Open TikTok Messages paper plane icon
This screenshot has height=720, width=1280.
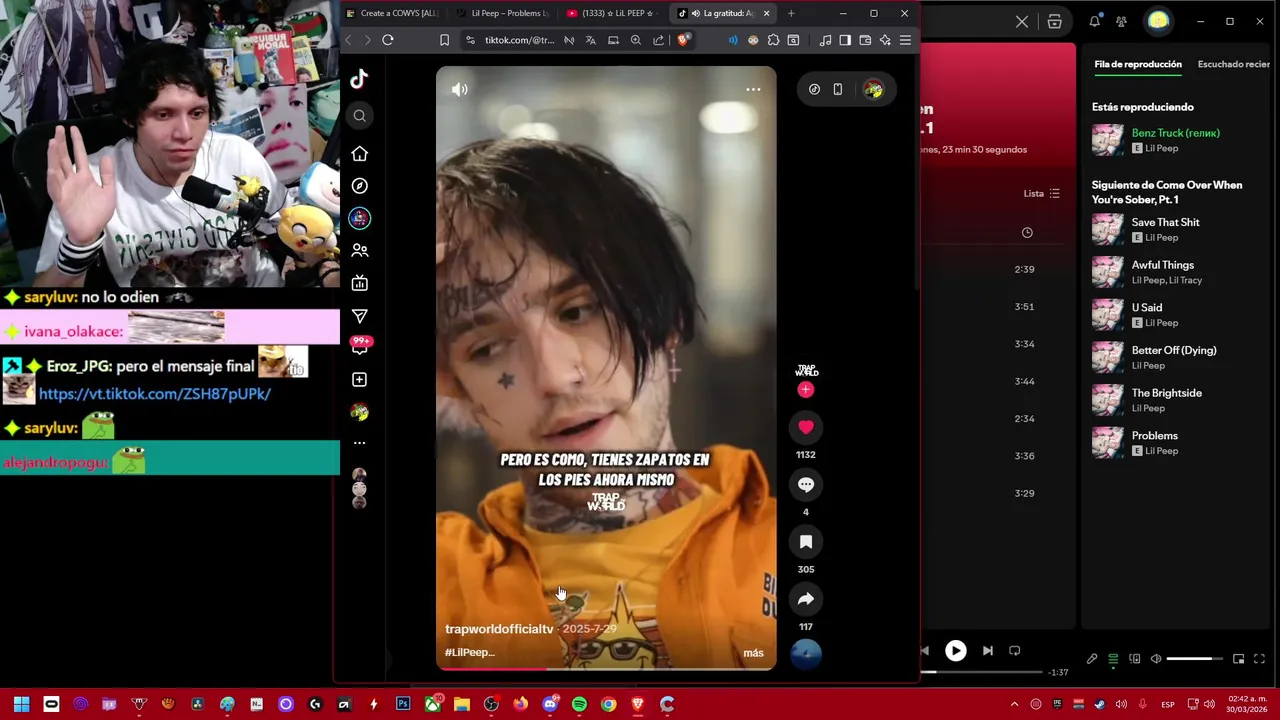360,316
